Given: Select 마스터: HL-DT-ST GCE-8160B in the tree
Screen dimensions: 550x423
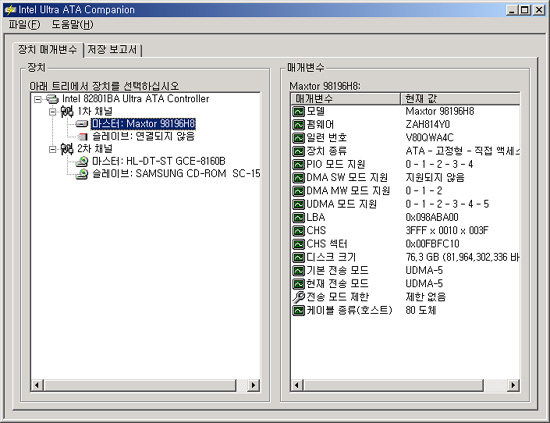Looking at the screenshot, I should (159, 161).
